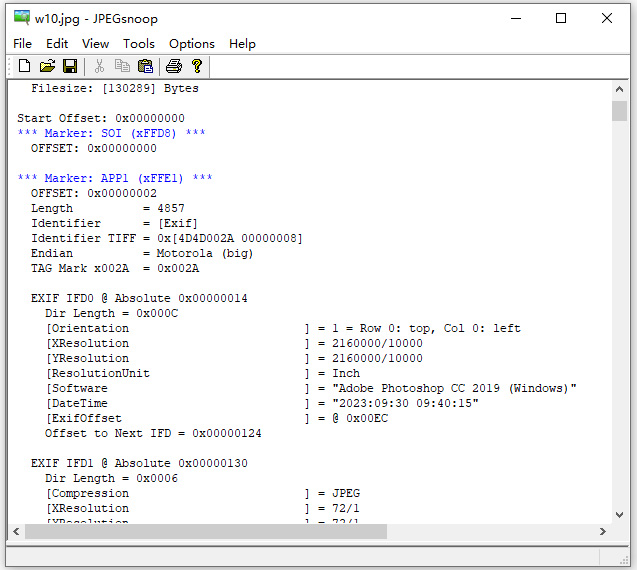Minimize the JPEGsnoop window
The height and width of the screenshot is (570, 637).
tap(516, 18)
